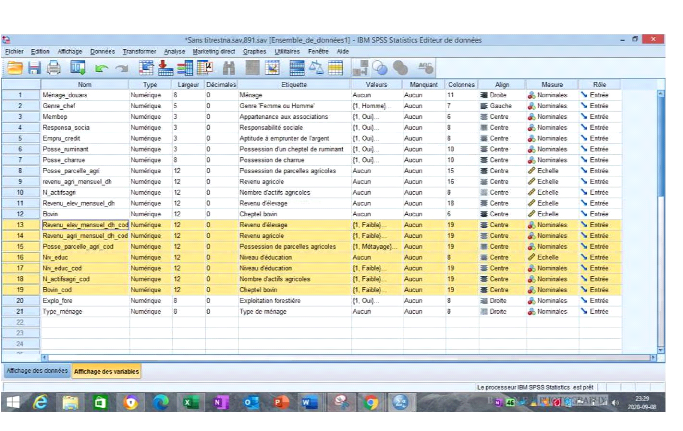
Task: Select row number 13 header
Action: [x=19, y=225]
